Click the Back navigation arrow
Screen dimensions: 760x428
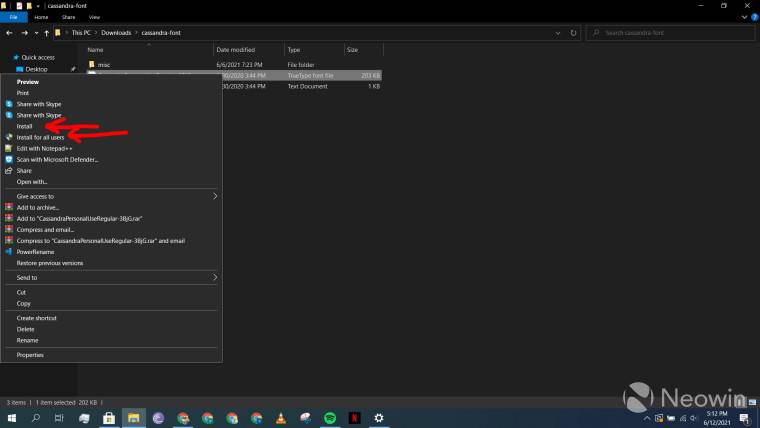(x=10, y=33)
